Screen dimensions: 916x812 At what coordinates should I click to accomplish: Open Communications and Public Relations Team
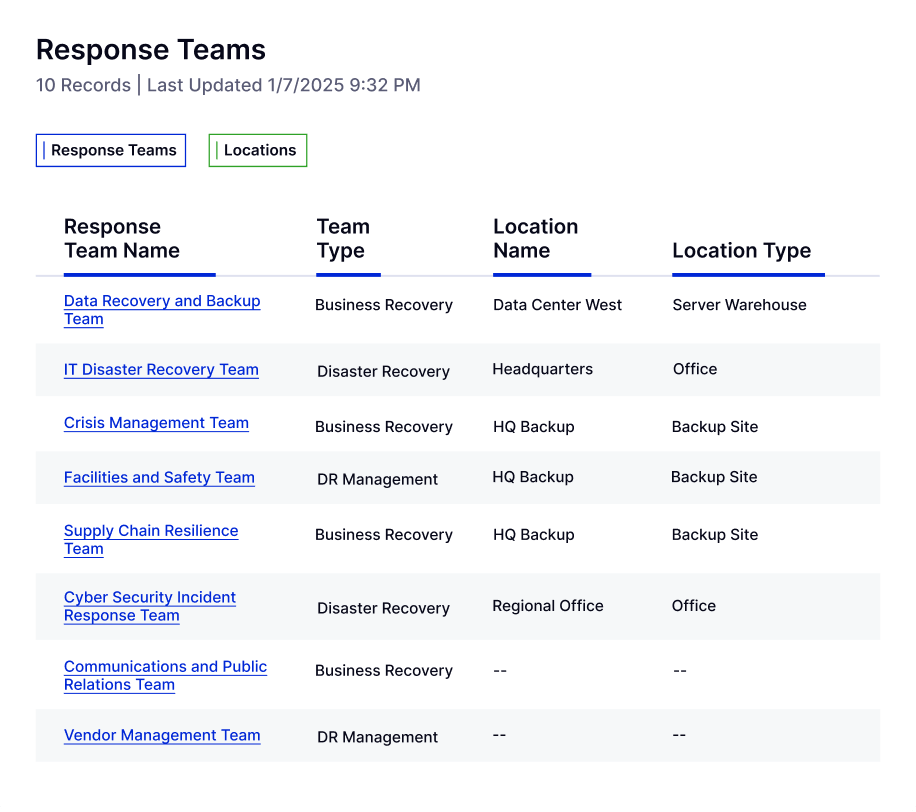point(165,675)
